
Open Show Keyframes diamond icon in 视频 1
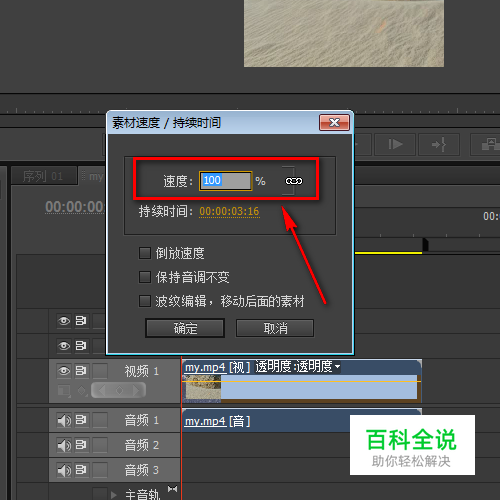81,390
